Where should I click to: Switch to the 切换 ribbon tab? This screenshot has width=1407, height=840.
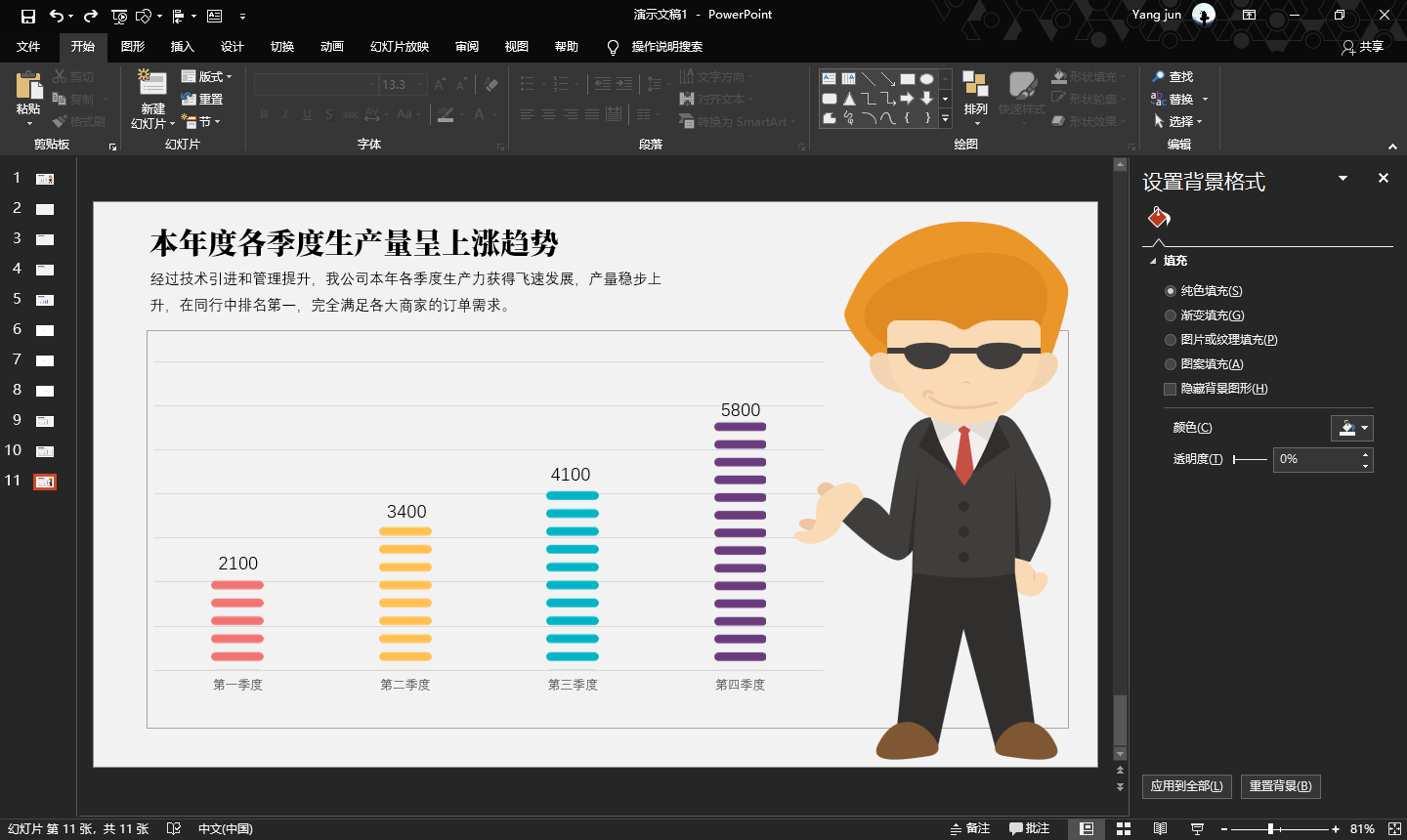[282, 47]
